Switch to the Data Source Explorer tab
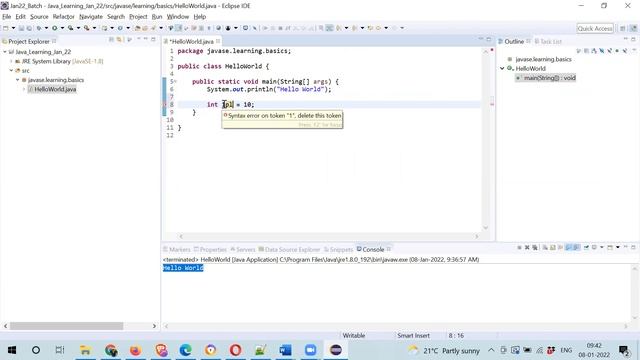Screen dimensions: 640x360 point(289,249)
